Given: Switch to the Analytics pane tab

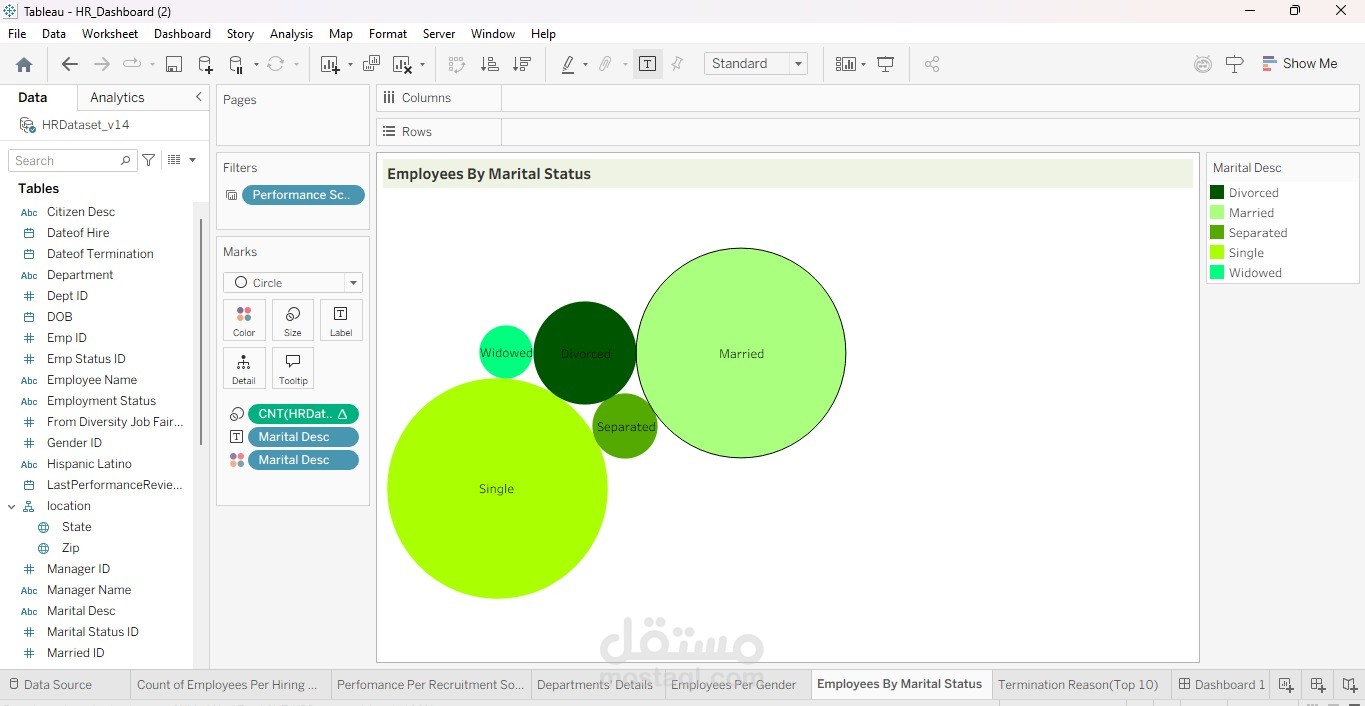Looking at the screenshot, I should coord(117,98).
